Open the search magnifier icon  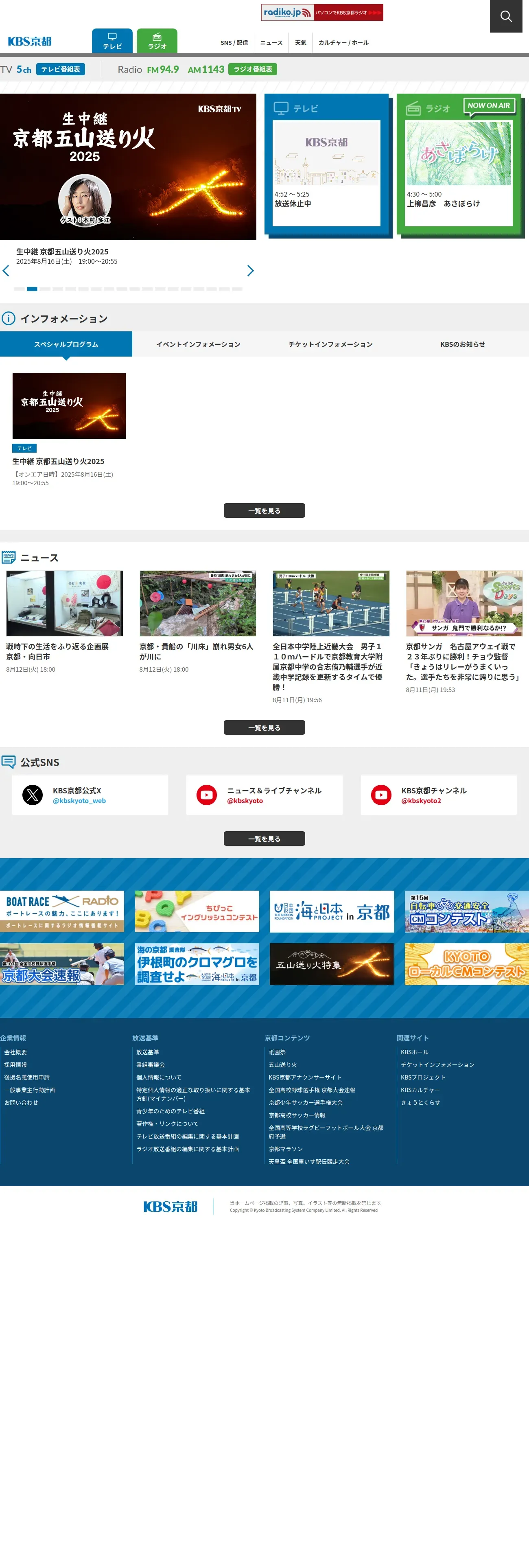(506, 16)
